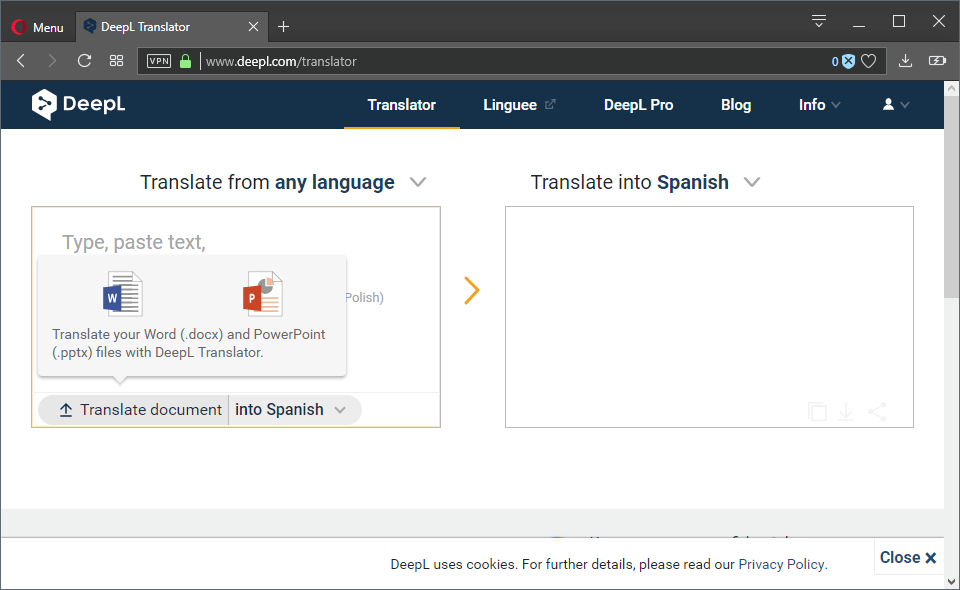This screenshot has height=590, width=960.
Task: Bookmark page with the heart icon
Action: click(869, 61)
